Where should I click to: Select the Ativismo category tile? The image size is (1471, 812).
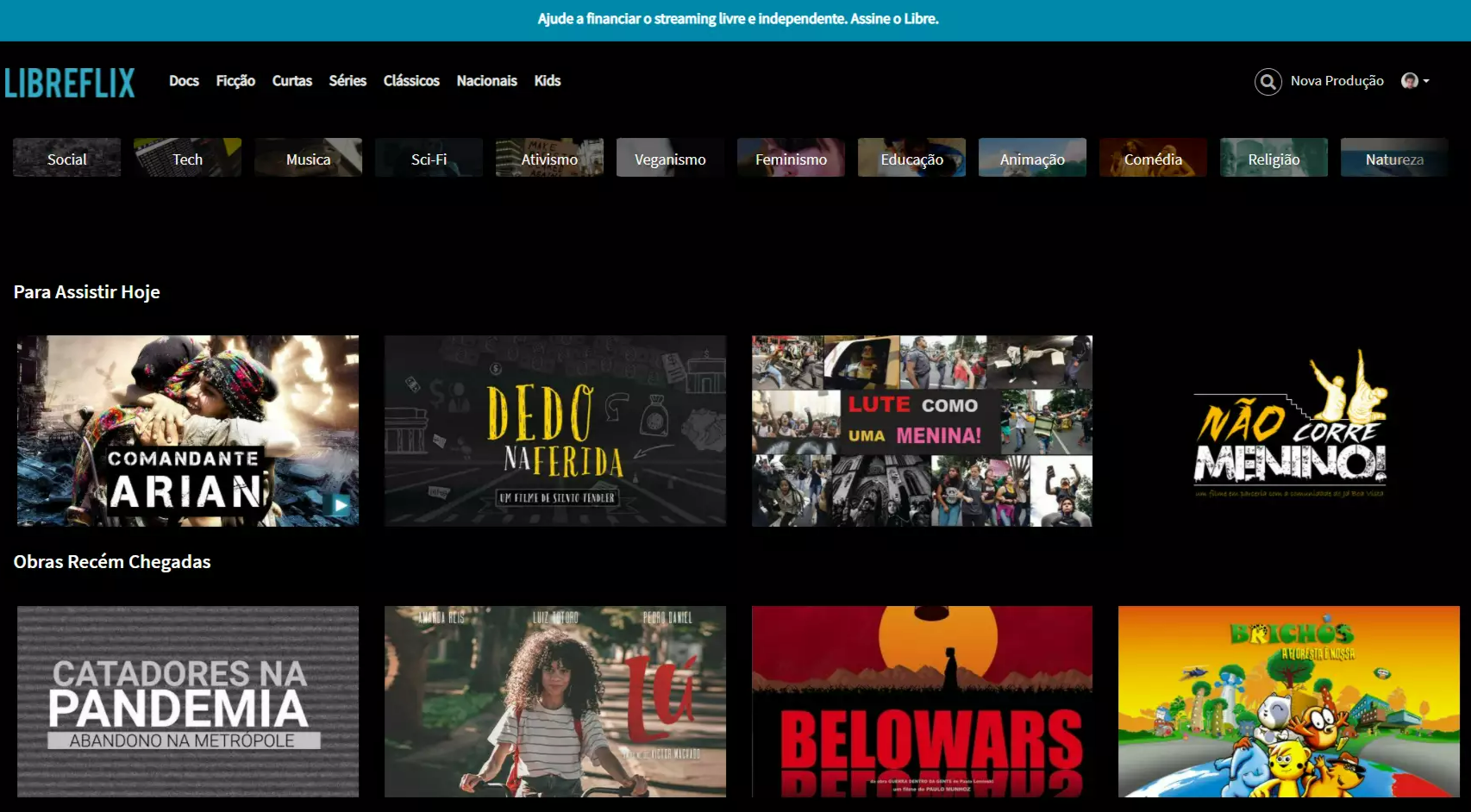pos(550,158)
